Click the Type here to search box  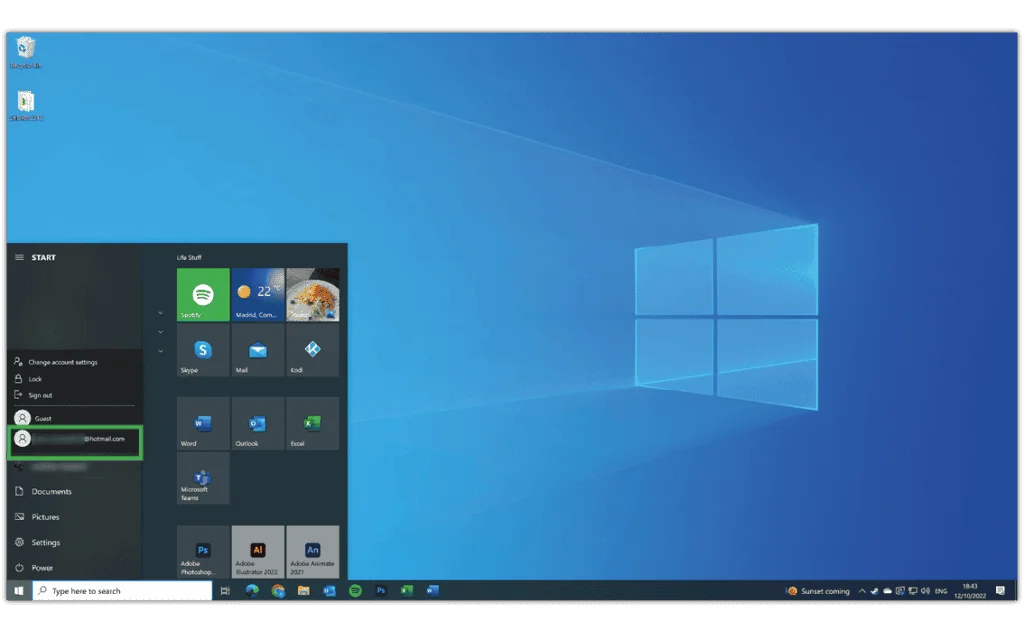[x=122, y=591]
